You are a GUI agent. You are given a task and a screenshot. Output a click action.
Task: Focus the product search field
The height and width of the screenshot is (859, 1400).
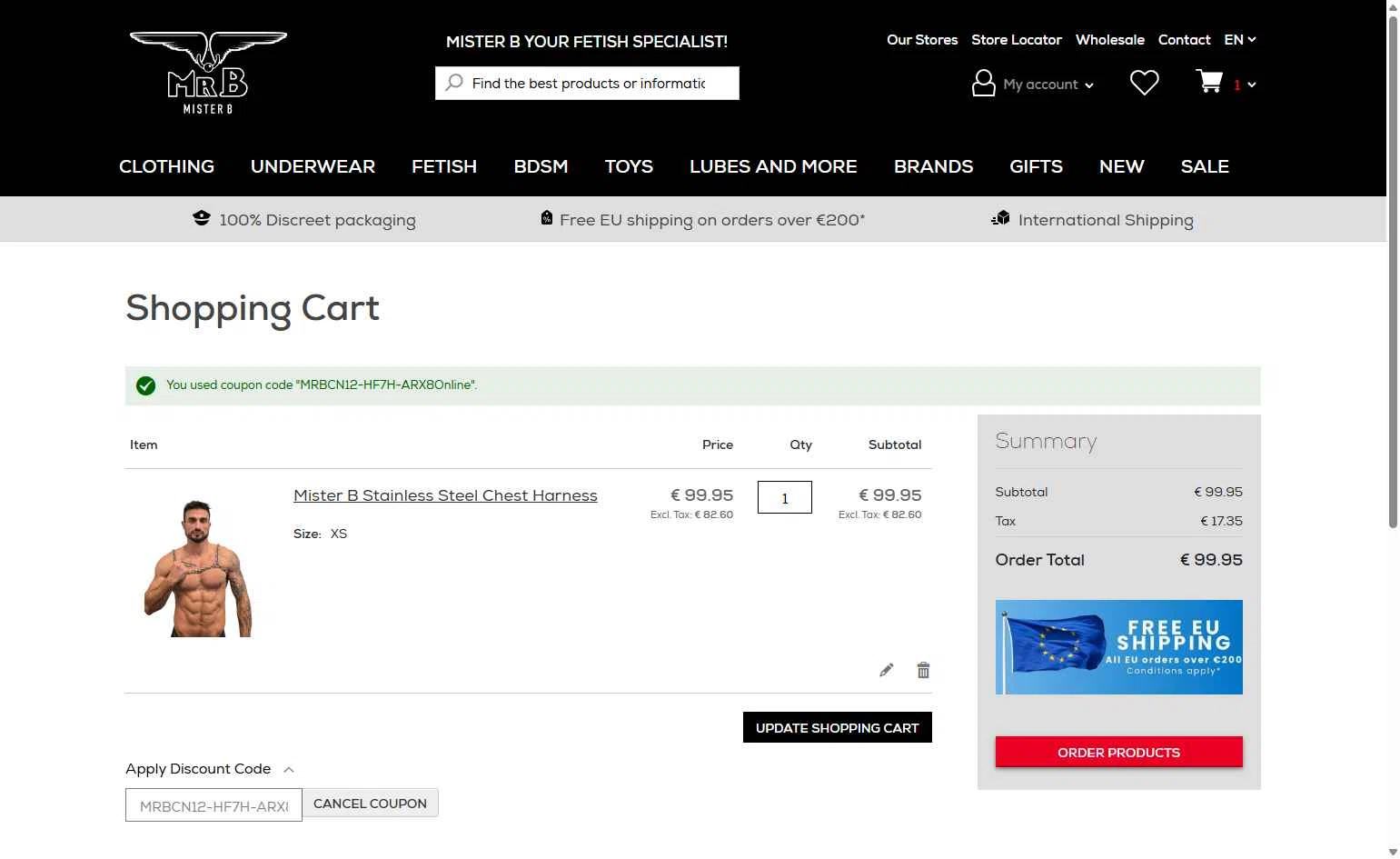click(588, 83)
